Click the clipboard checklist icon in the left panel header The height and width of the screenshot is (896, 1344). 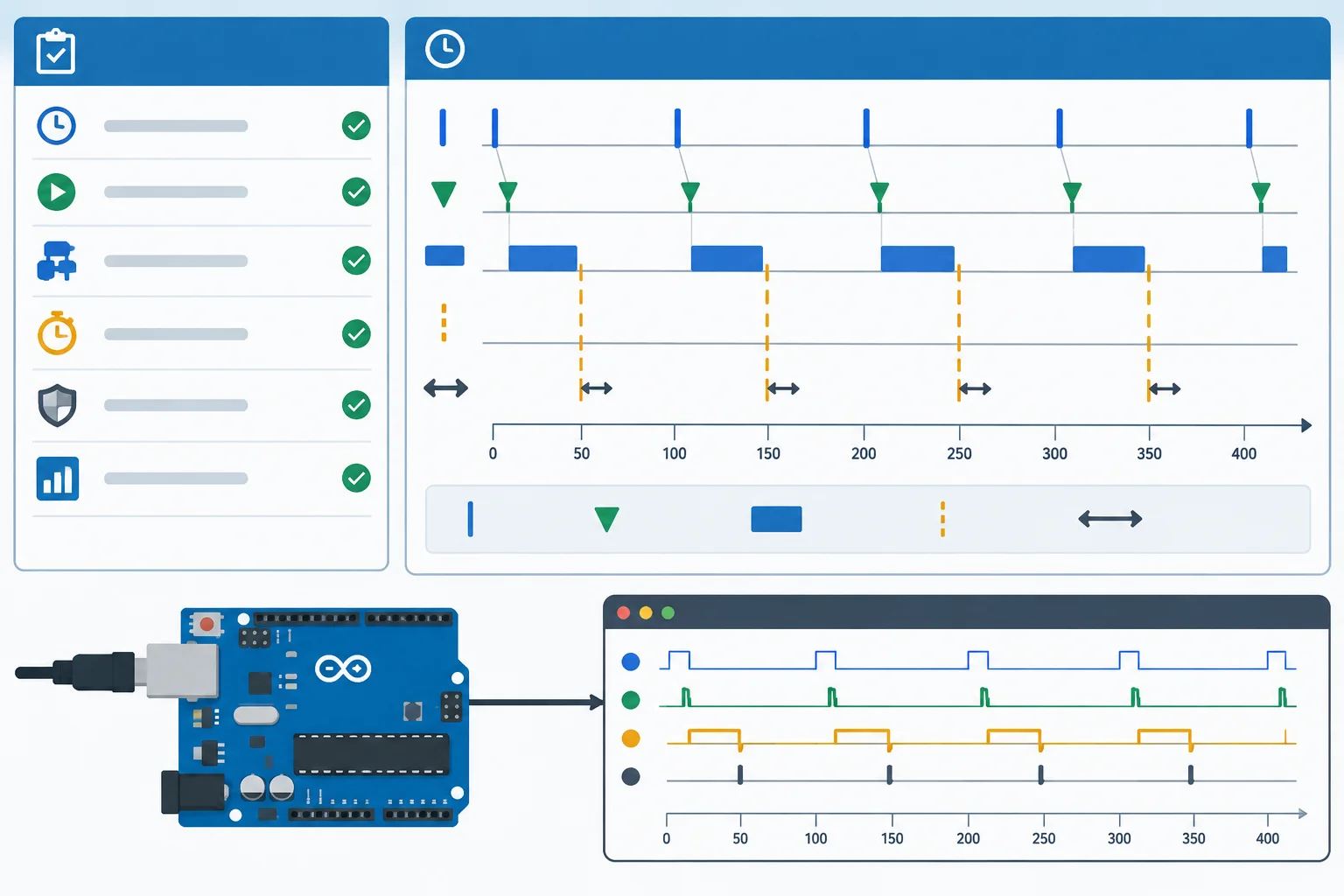(56, 52)
